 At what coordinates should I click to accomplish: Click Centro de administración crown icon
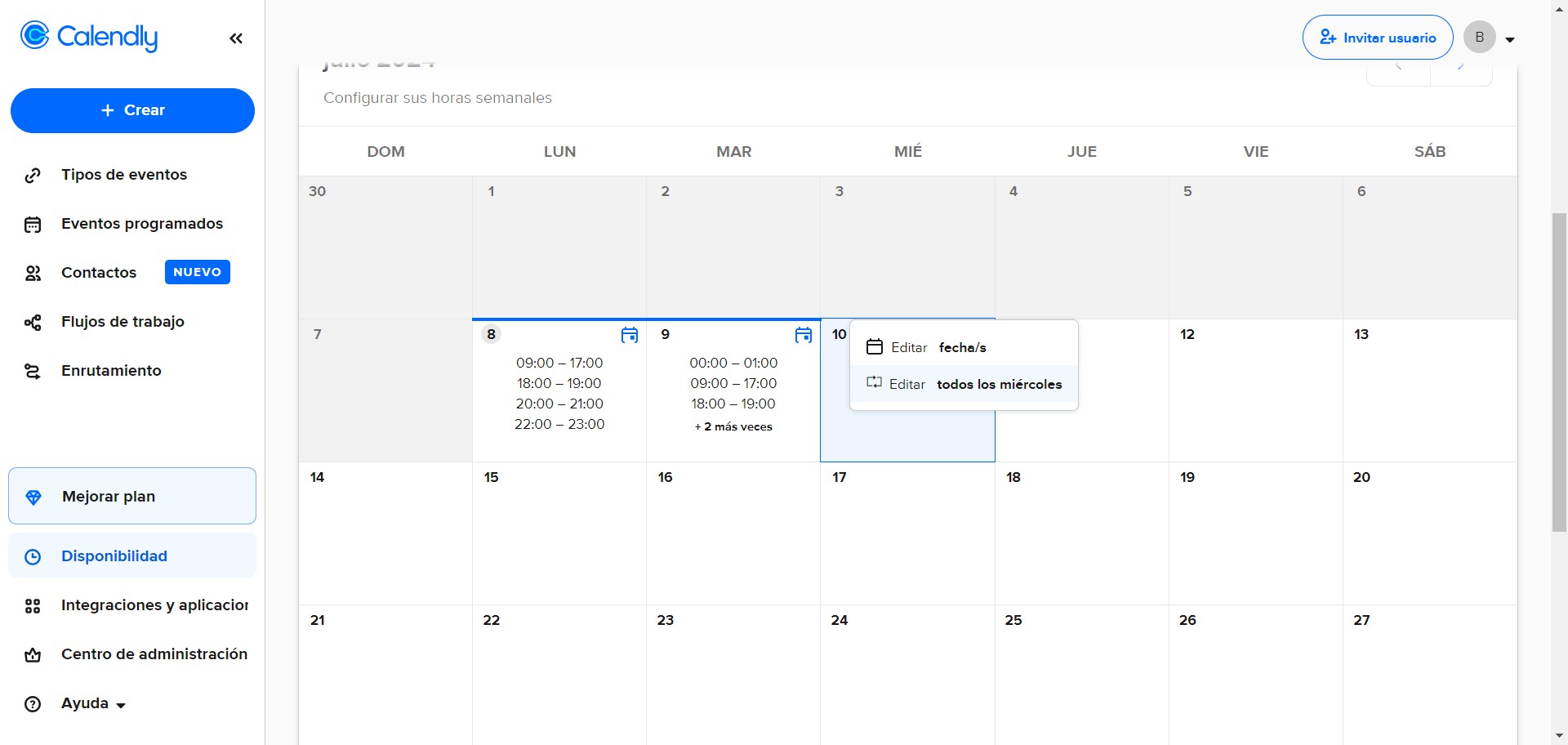tap(33, 655)
